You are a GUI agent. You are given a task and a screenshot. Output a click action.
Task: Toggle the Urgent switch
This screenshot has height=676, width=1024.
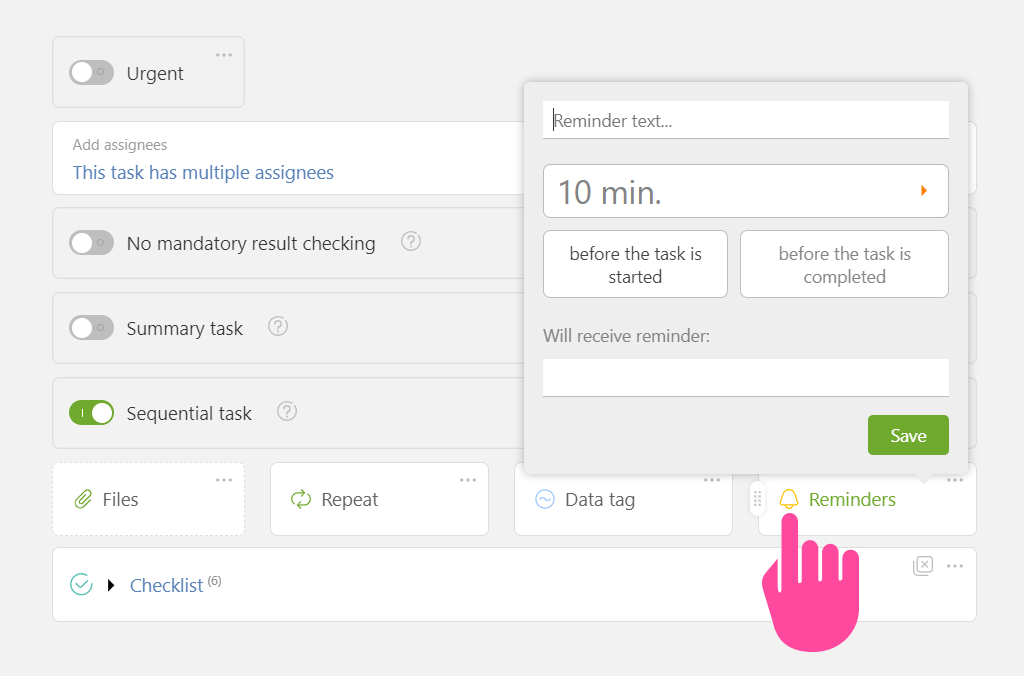[91, 72]
